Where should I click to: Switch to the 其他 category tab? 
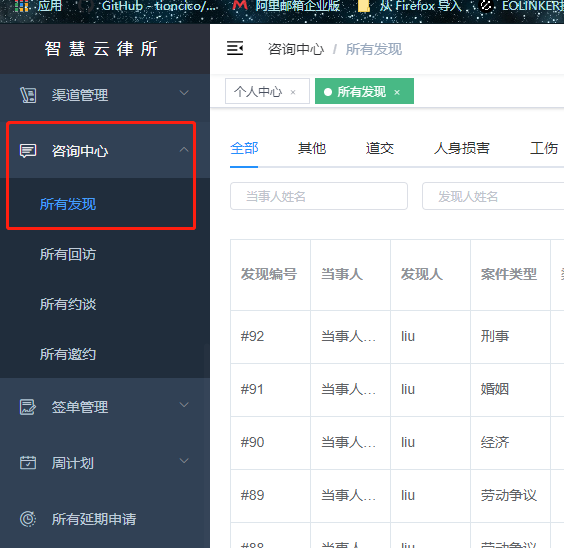(x=312, y=148)
